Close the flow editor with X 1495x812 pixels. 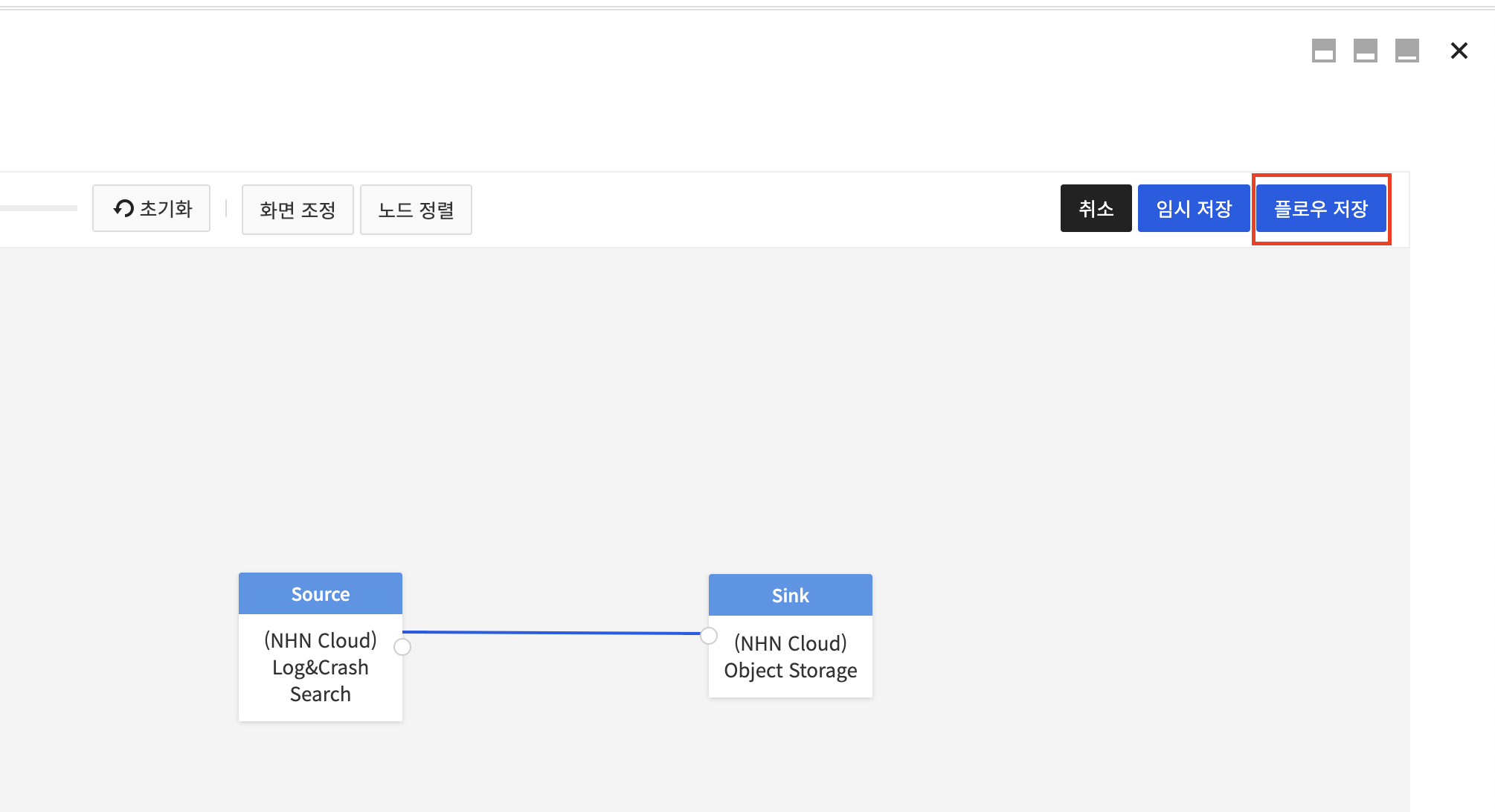click(x=1459, y=51)
